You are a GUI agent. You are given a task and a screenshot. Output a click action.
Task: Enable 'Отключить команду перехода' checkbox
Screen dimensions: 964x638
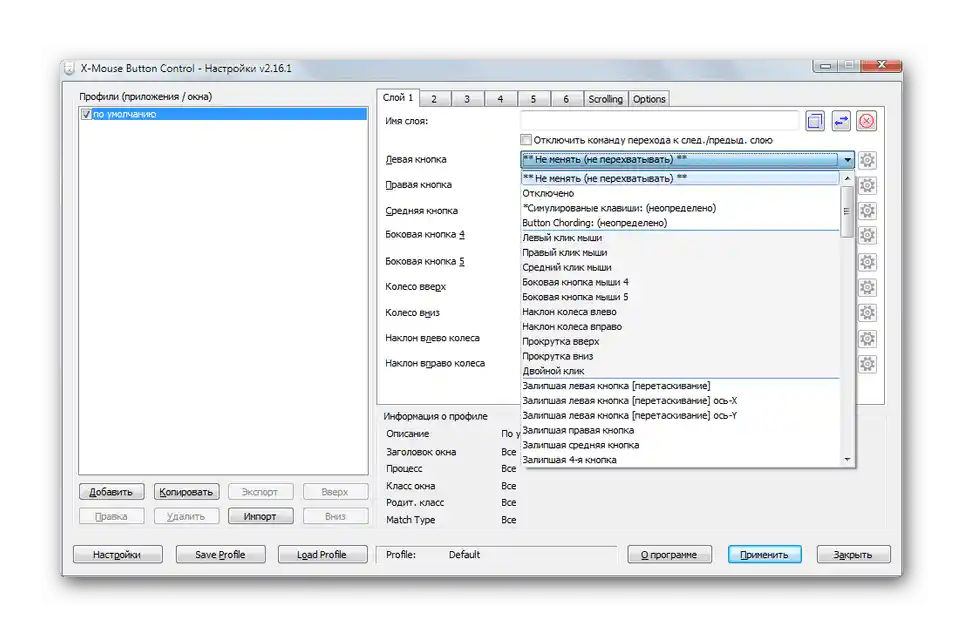coord(526,140)
